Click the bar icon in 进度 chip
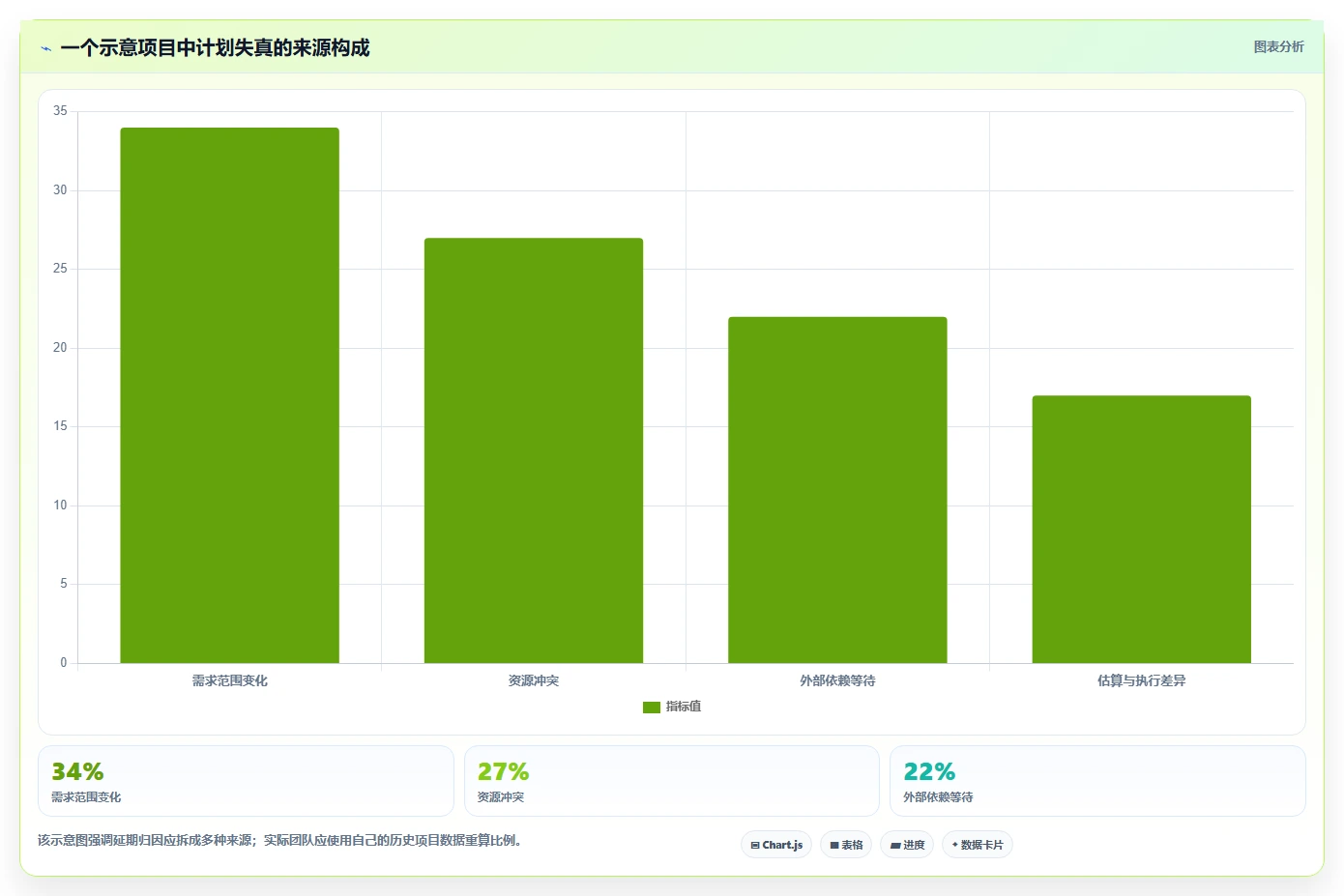This screenshot has height=896, width=1344. [895, 845]
